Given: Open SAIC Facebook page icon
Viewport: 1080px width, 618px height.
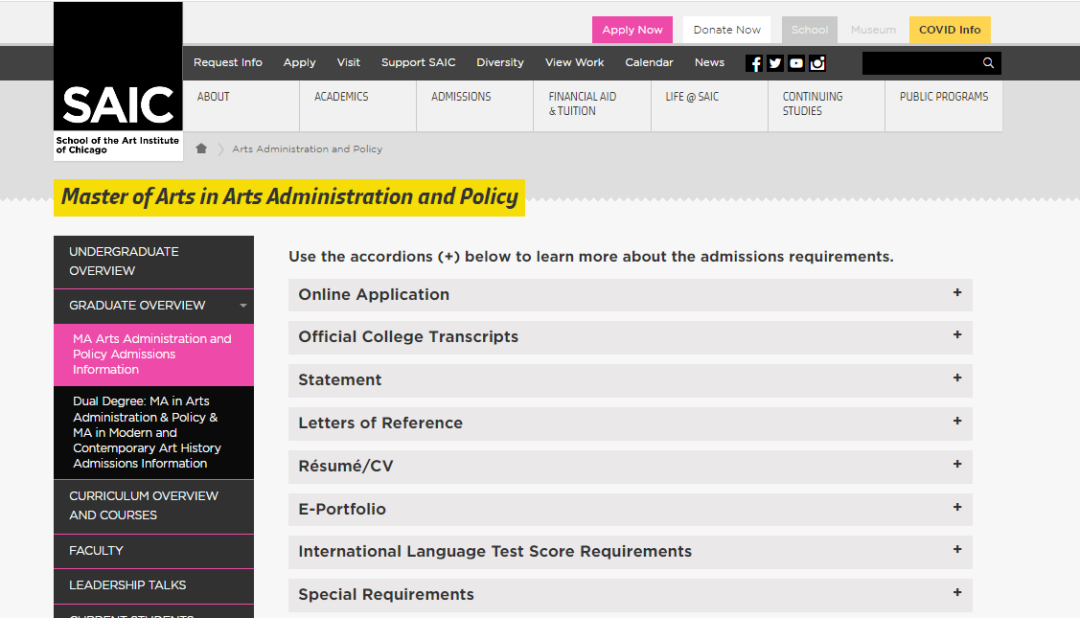Looking at the screenshot, I should [x=754, y=63].
